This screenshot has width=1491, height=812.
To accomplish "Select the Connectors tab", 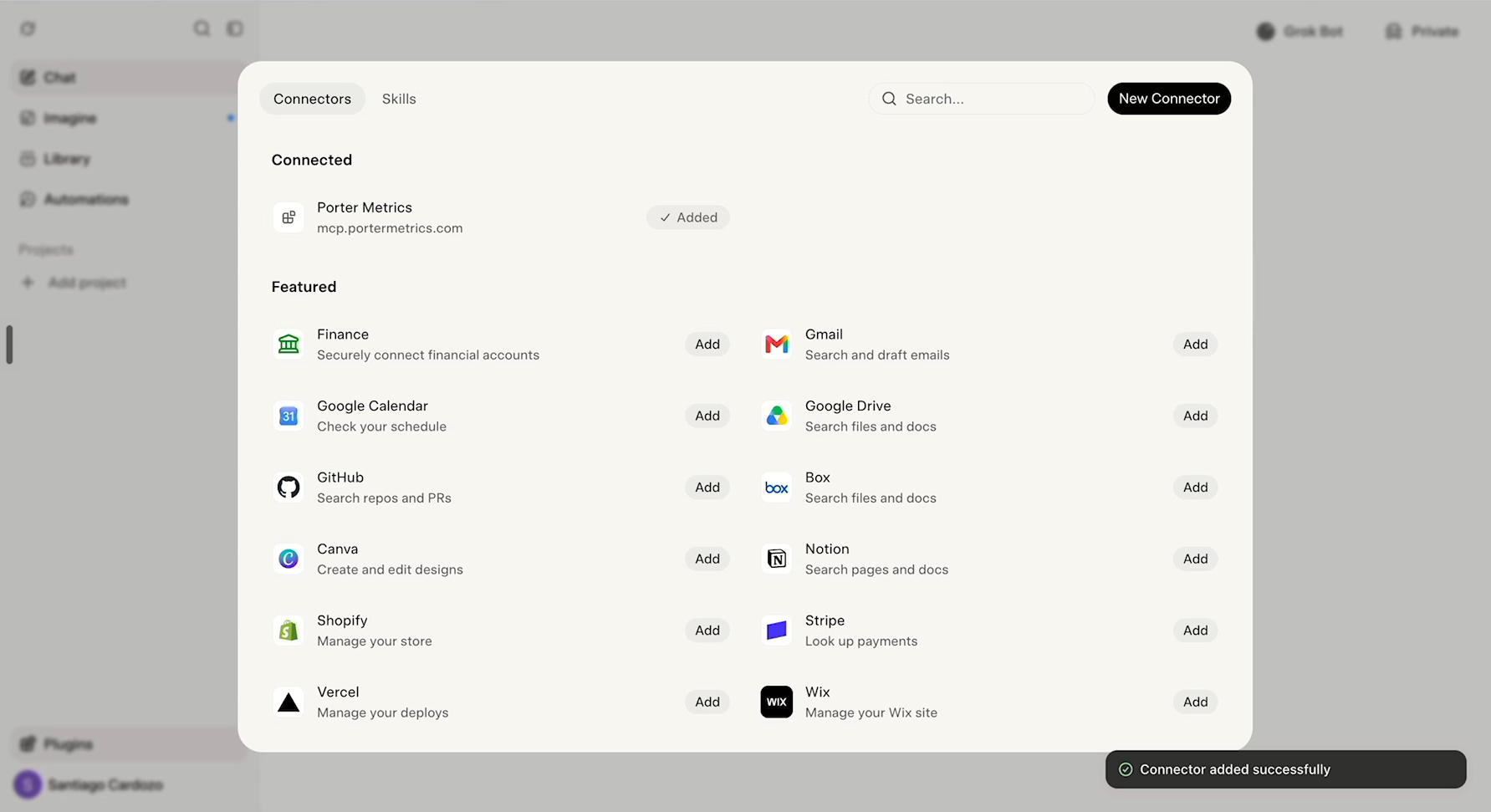I will pyautogui.click(x=312, y=99).
